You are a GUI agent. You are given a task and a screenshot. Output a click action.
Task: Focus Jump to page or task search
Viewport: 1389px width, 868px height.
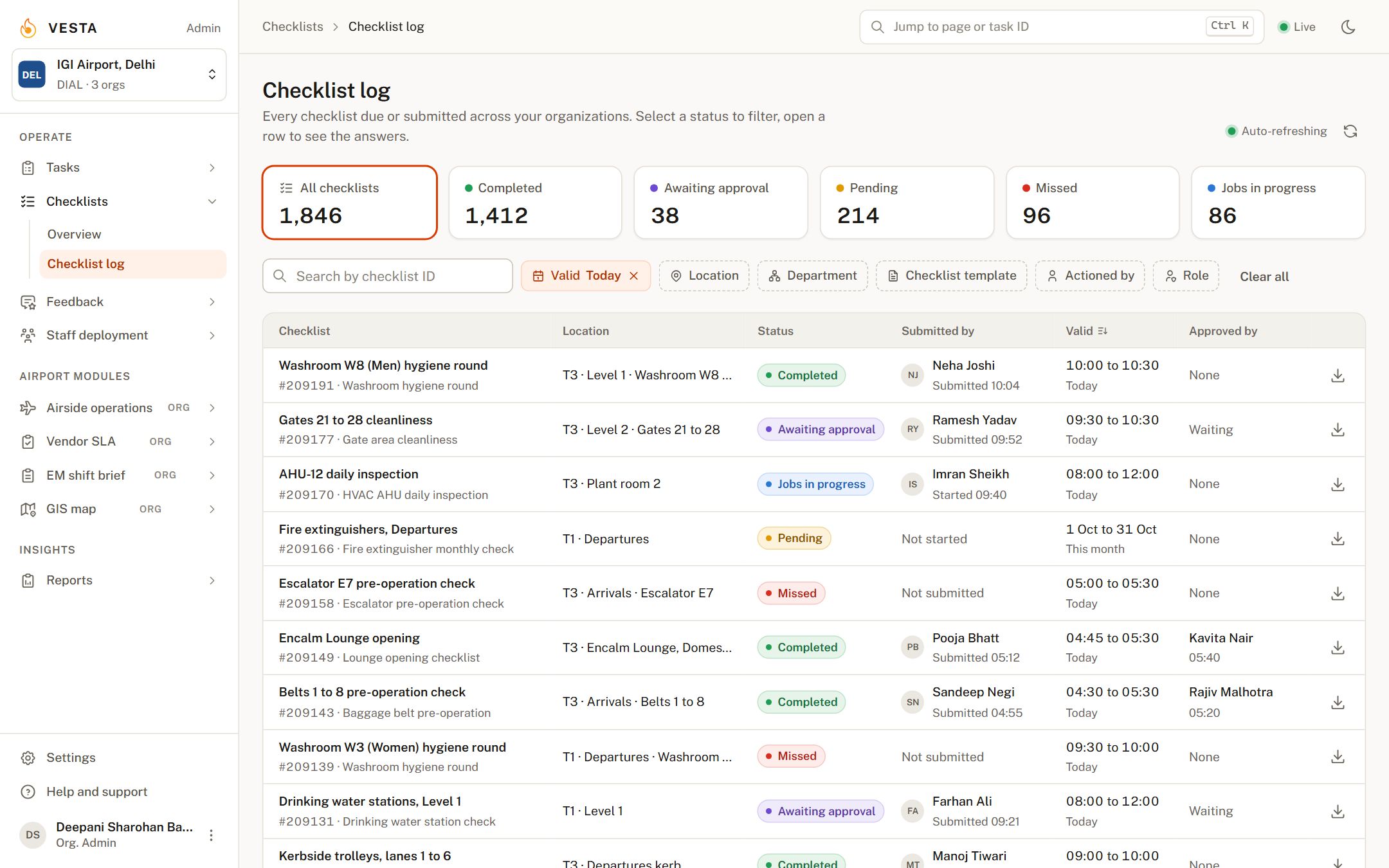[1062, 27]
